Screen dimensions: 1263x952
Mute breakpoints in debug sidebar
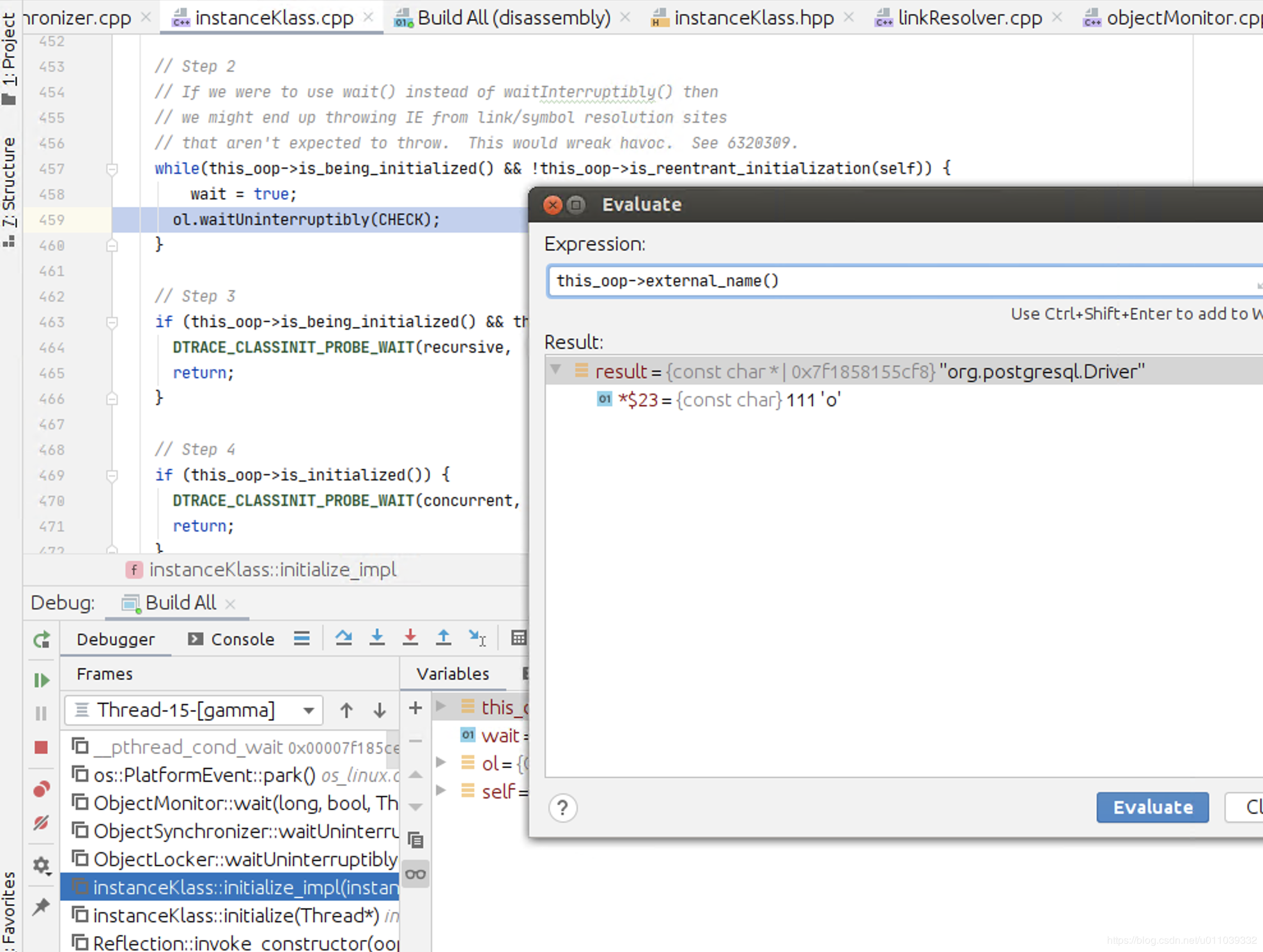click(x=42, y=822)
